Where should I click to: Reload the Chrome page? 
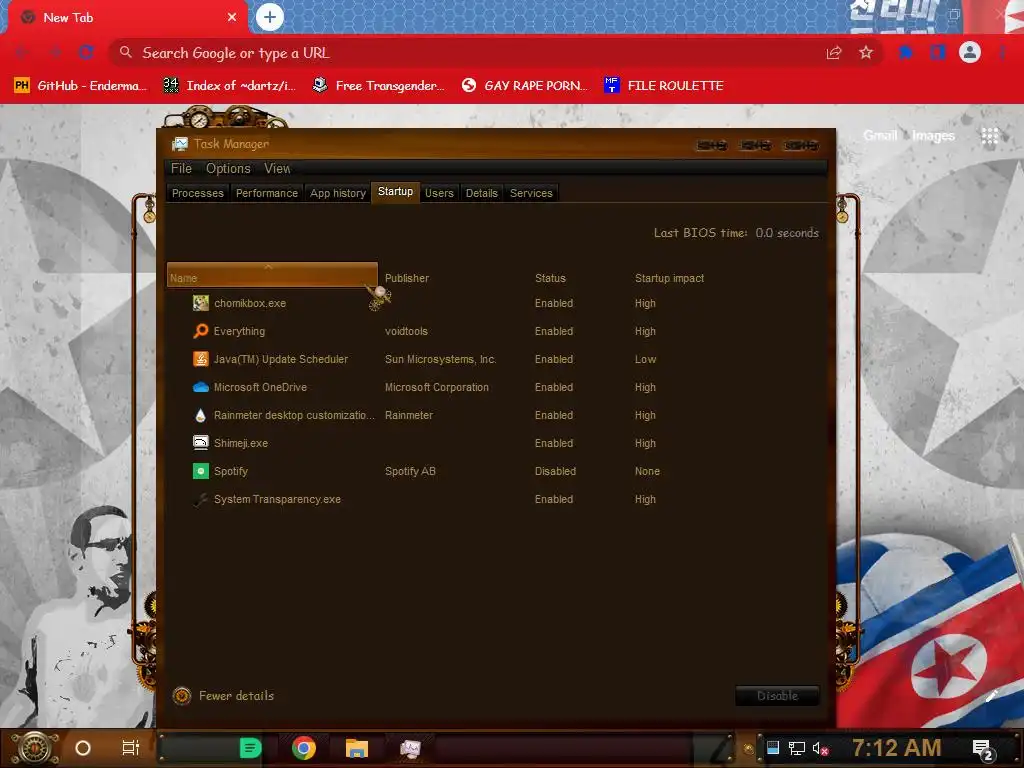click(x=86, y=52)
